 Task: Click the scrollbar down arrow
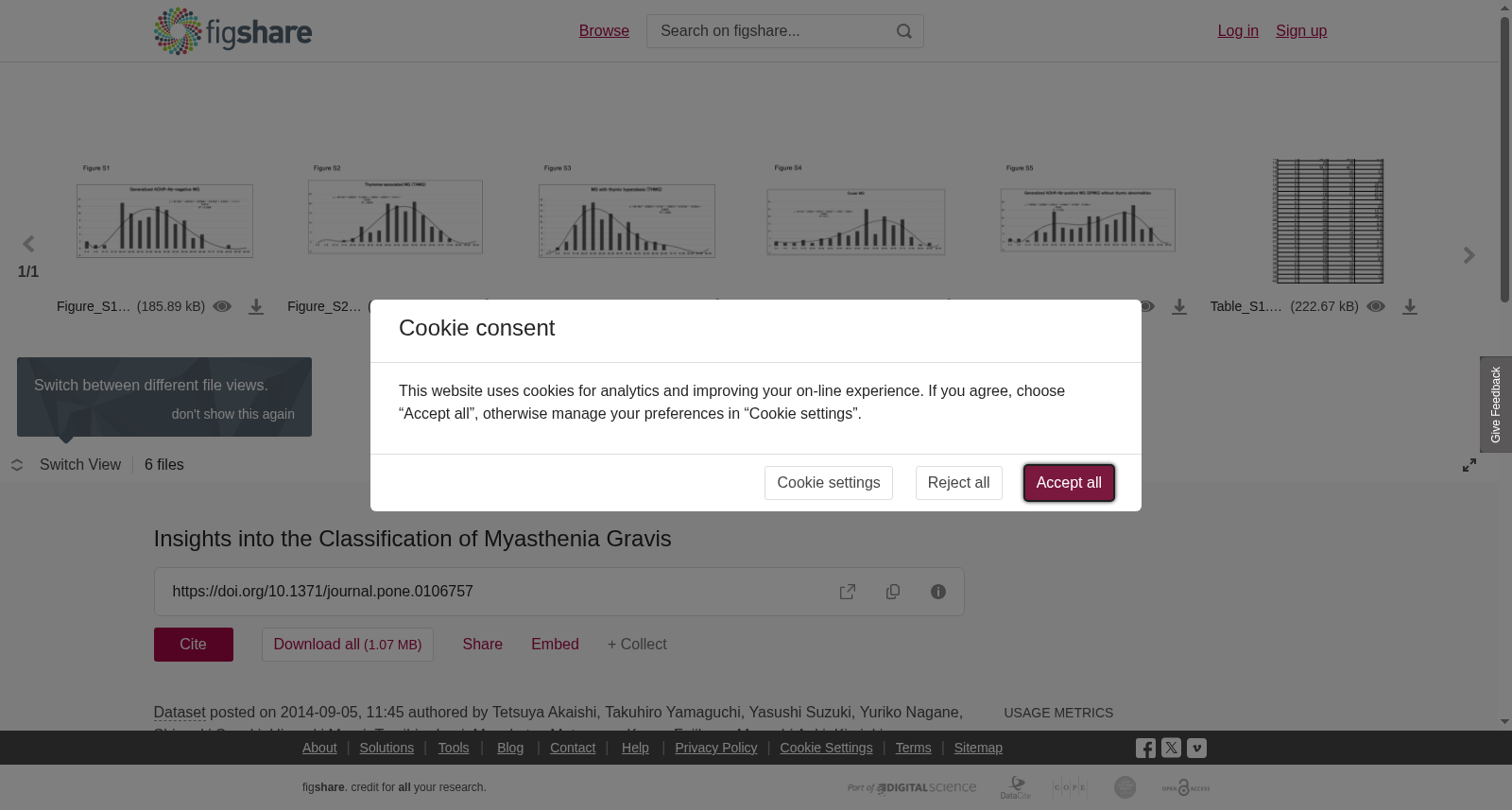[1504, 722]
